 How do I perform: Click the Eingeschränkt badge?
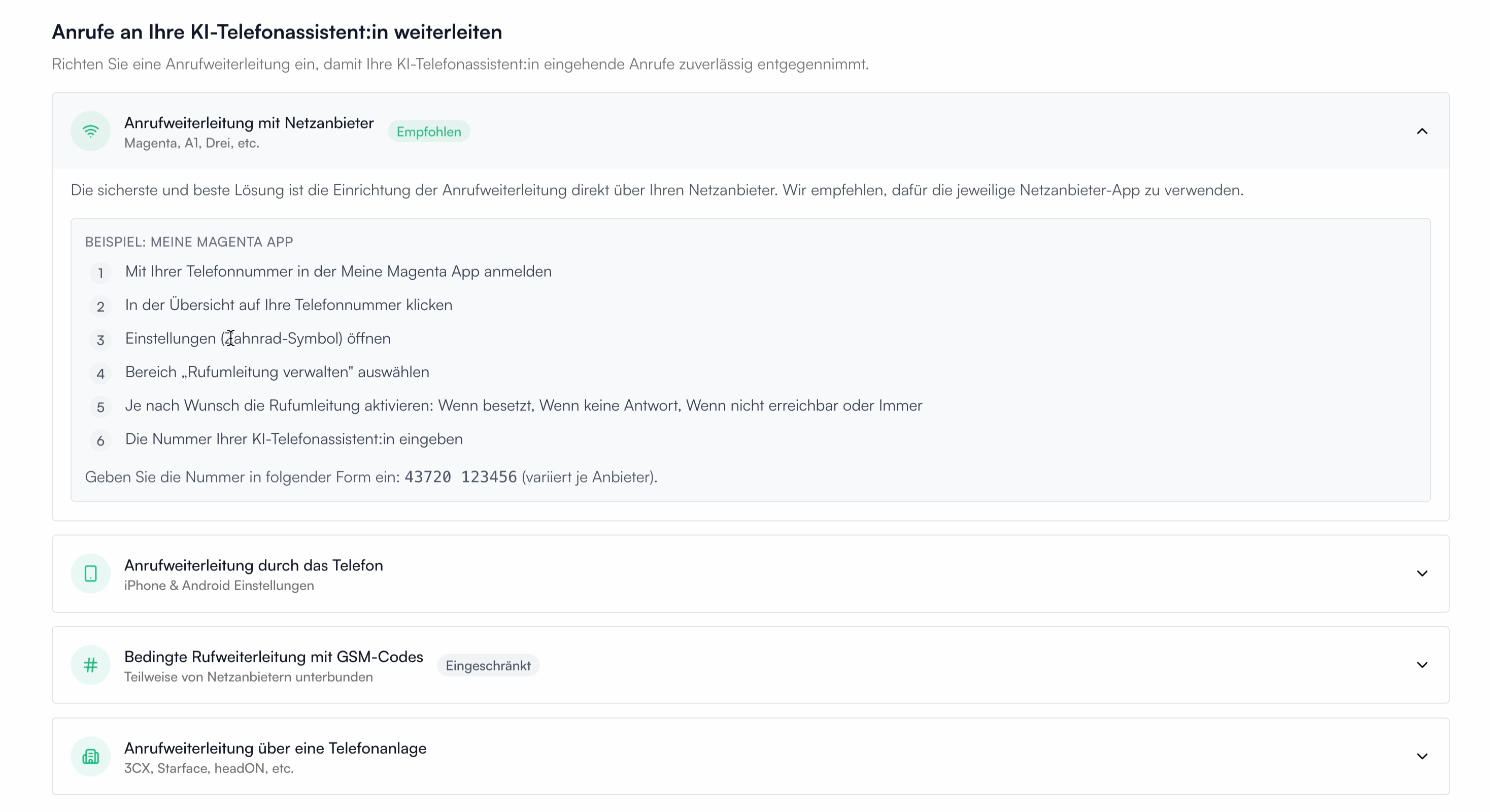488,666
